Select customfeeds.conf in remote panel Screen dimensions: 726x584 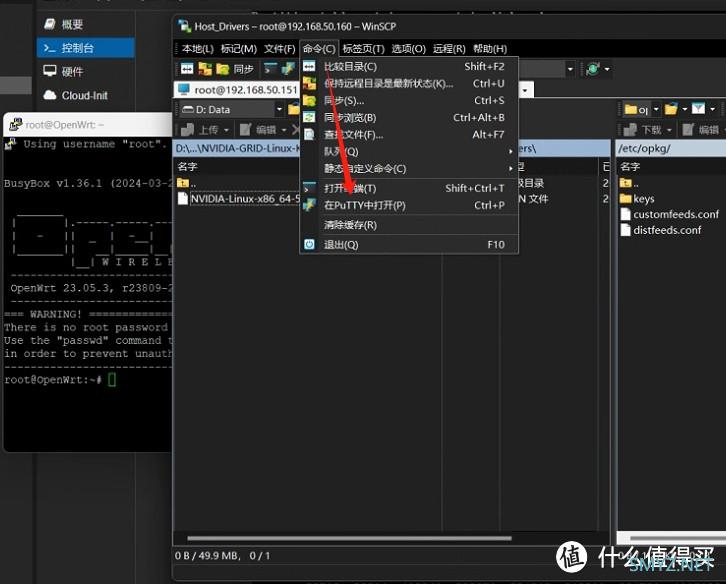coord(670,214)
